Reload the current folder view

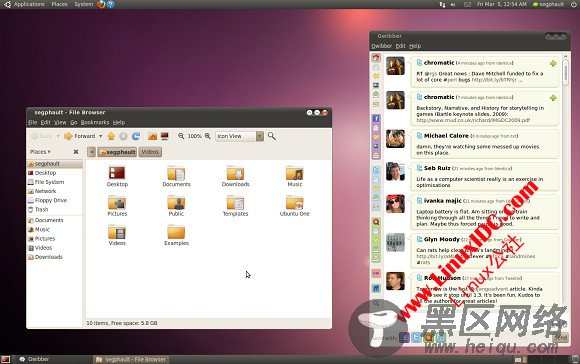pyautogui.click(x=136, y=136)
